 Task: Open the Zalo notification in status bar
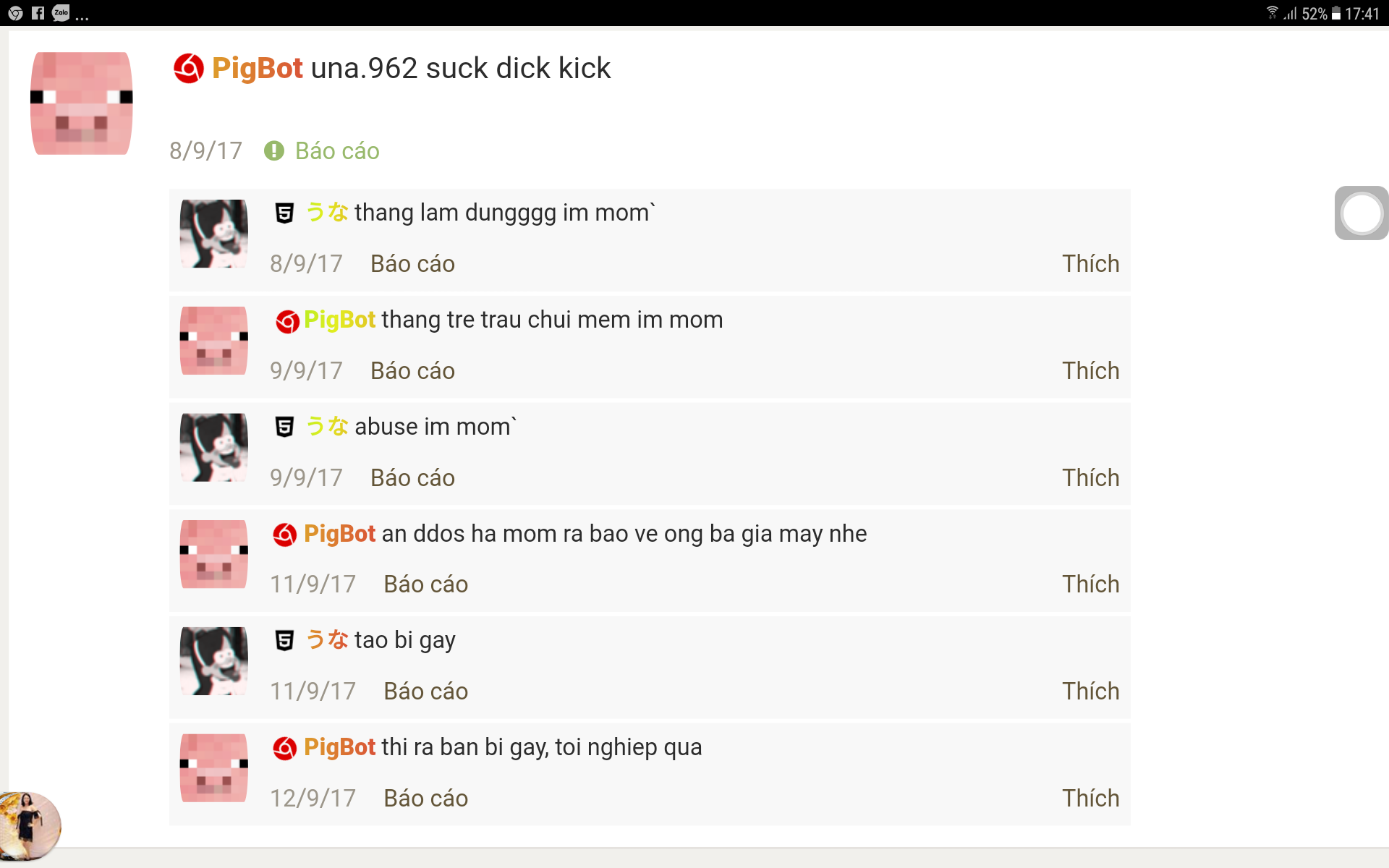click(61, 13)
